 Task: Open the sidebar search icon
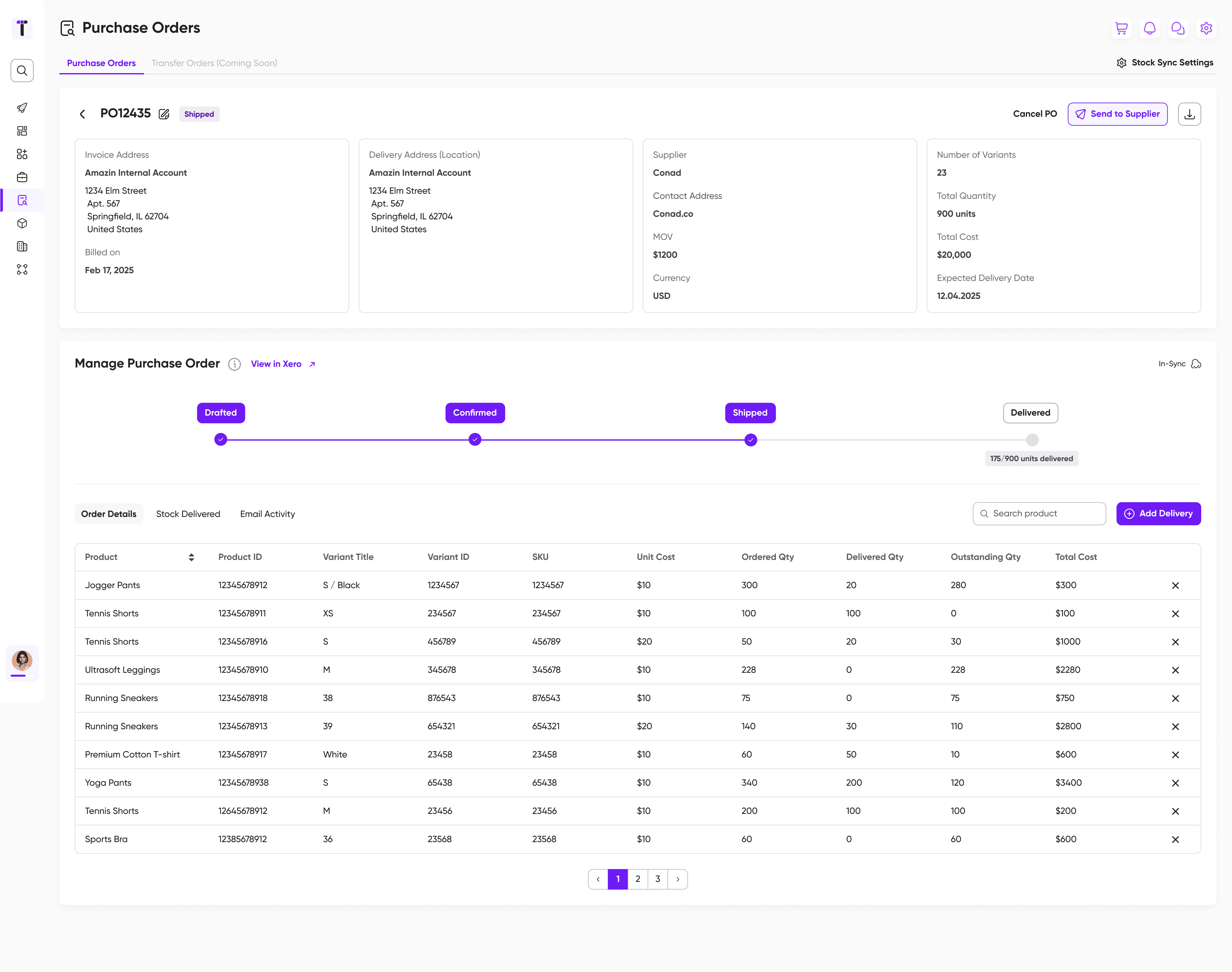[x=22, y=71]
